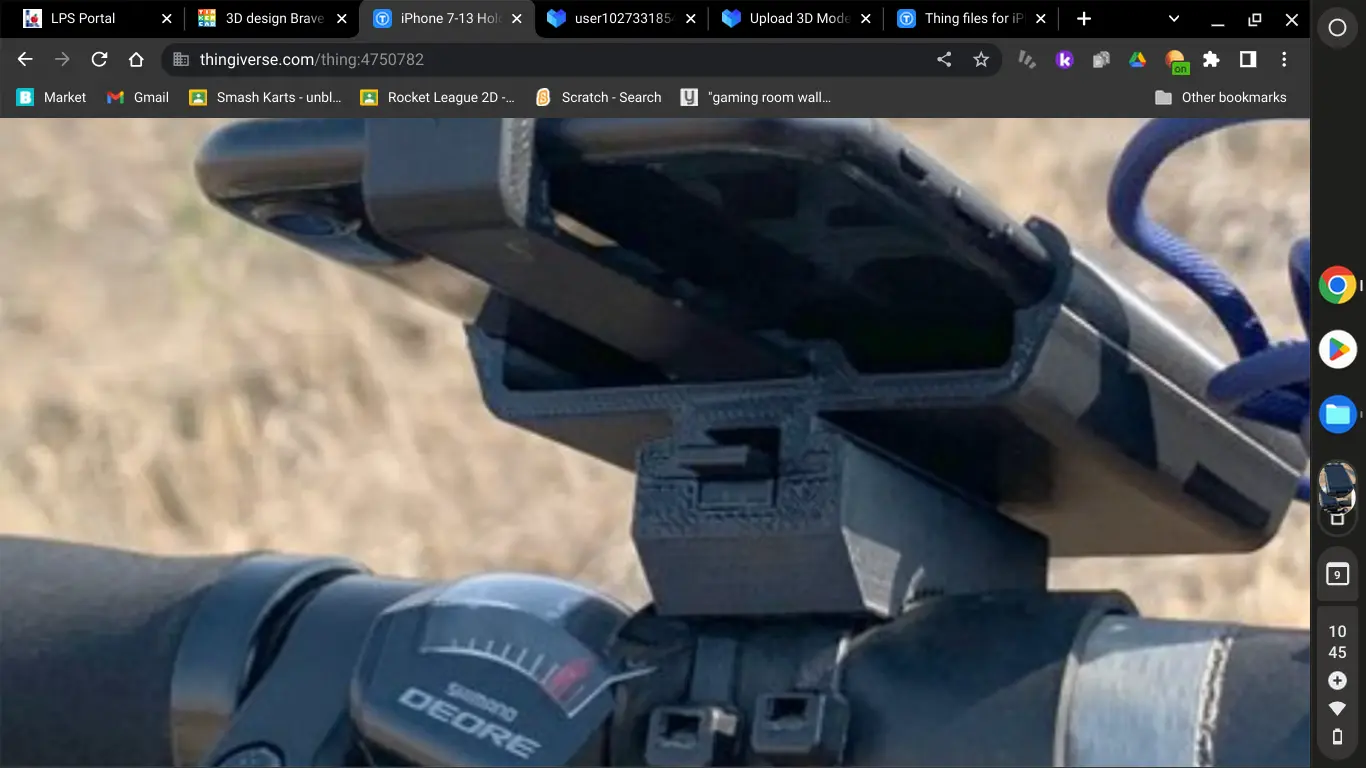Toggle the extension showing the 'on' badge

coord(1176,61)
